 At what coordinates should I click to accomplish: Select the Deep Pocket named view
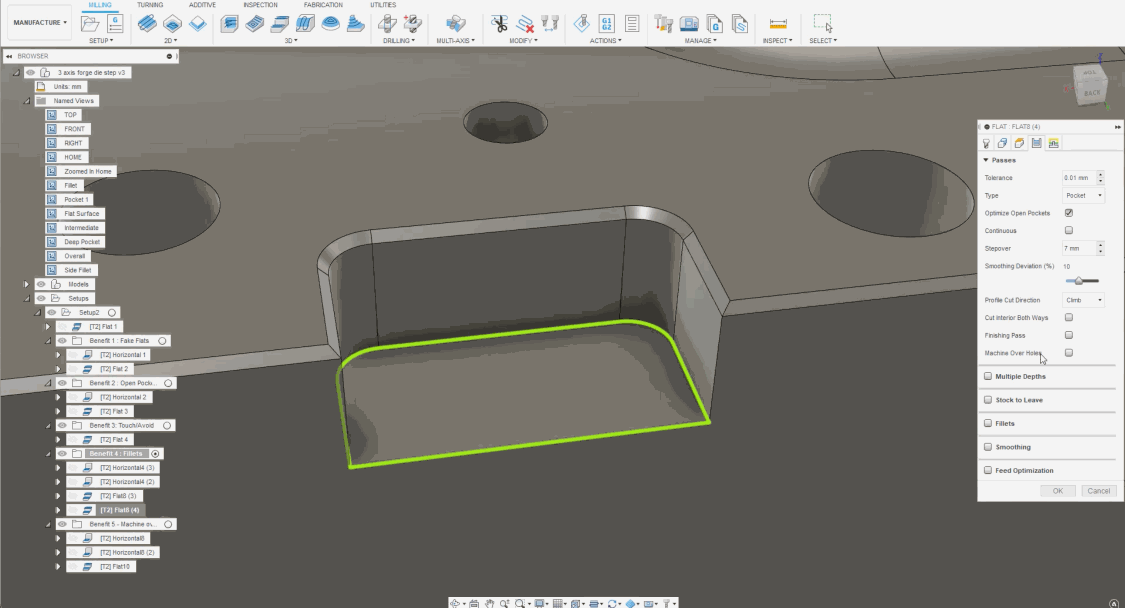pyautogui.click(x=82, y=242)
